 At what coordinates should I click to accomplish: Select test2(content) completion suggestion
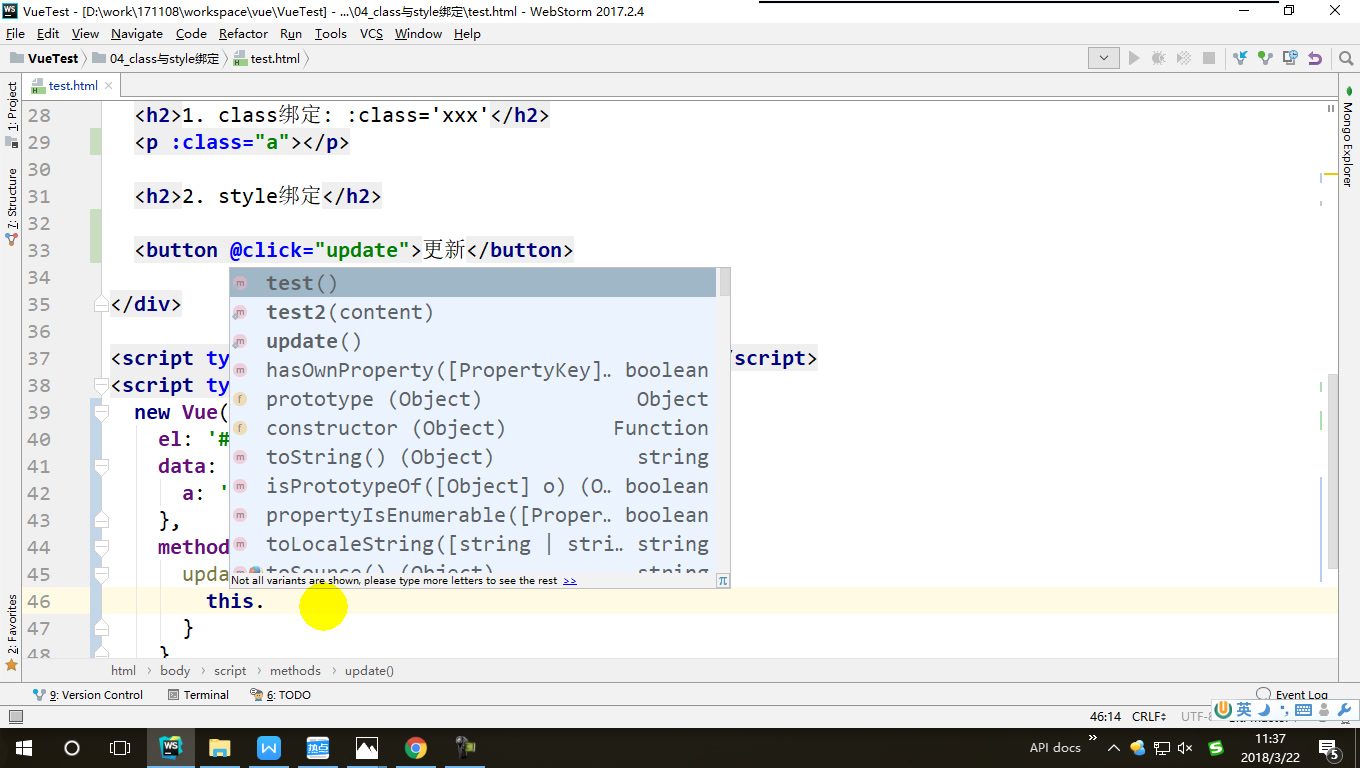[x=473, y=312]
